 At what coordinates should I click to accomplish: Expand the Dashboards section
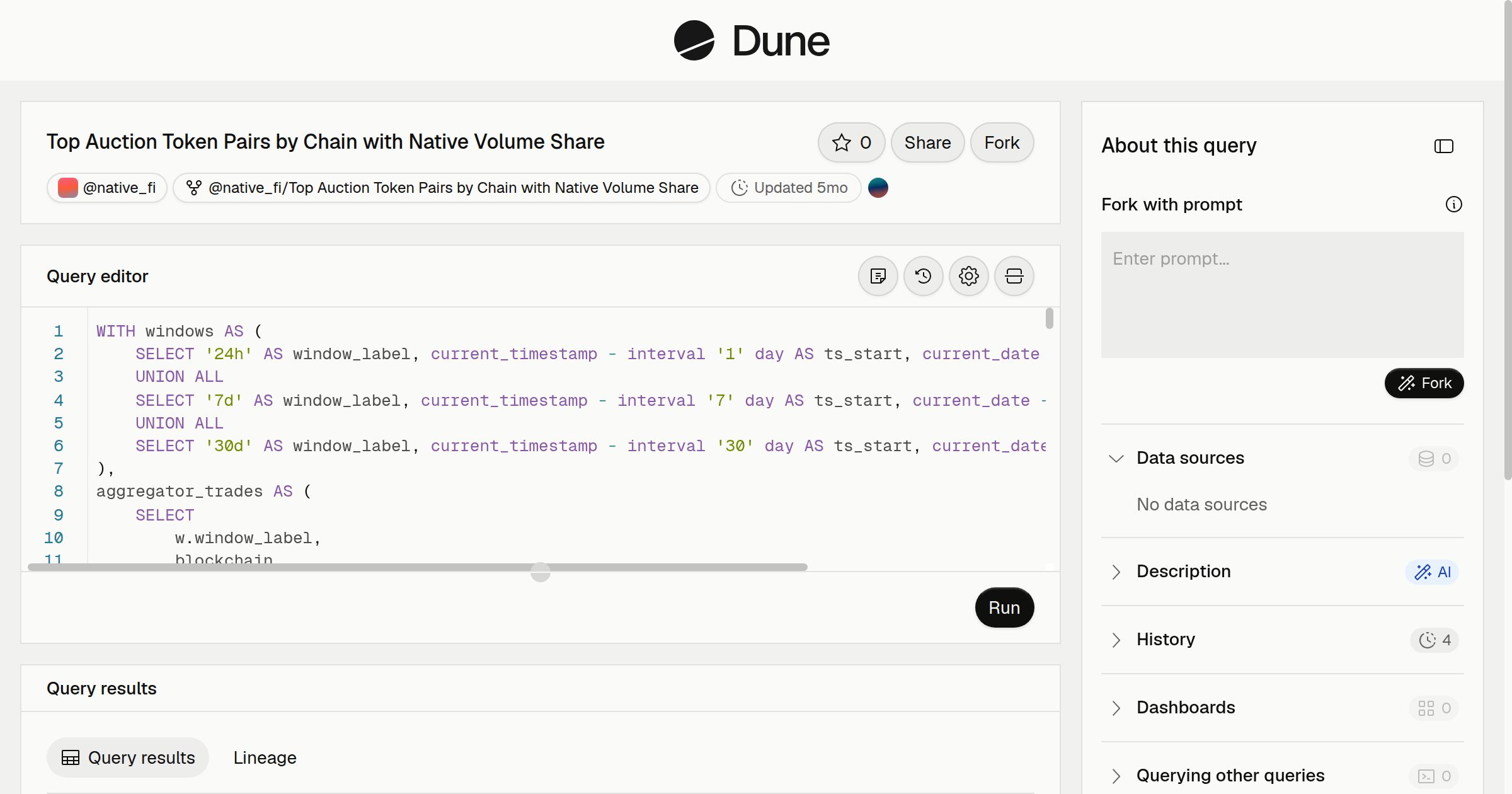[x=1116, y=708]
